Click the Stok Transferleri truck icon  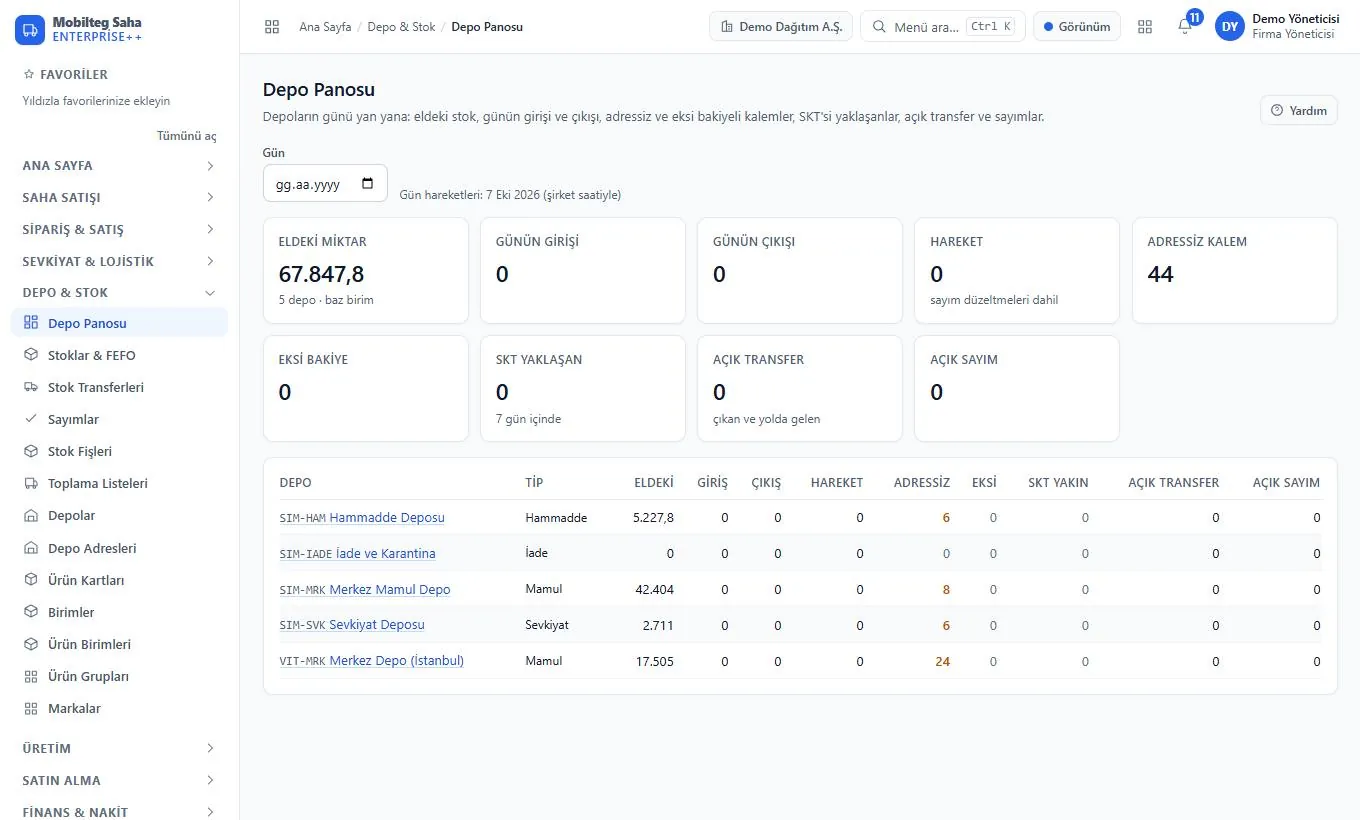coord(30,387)
